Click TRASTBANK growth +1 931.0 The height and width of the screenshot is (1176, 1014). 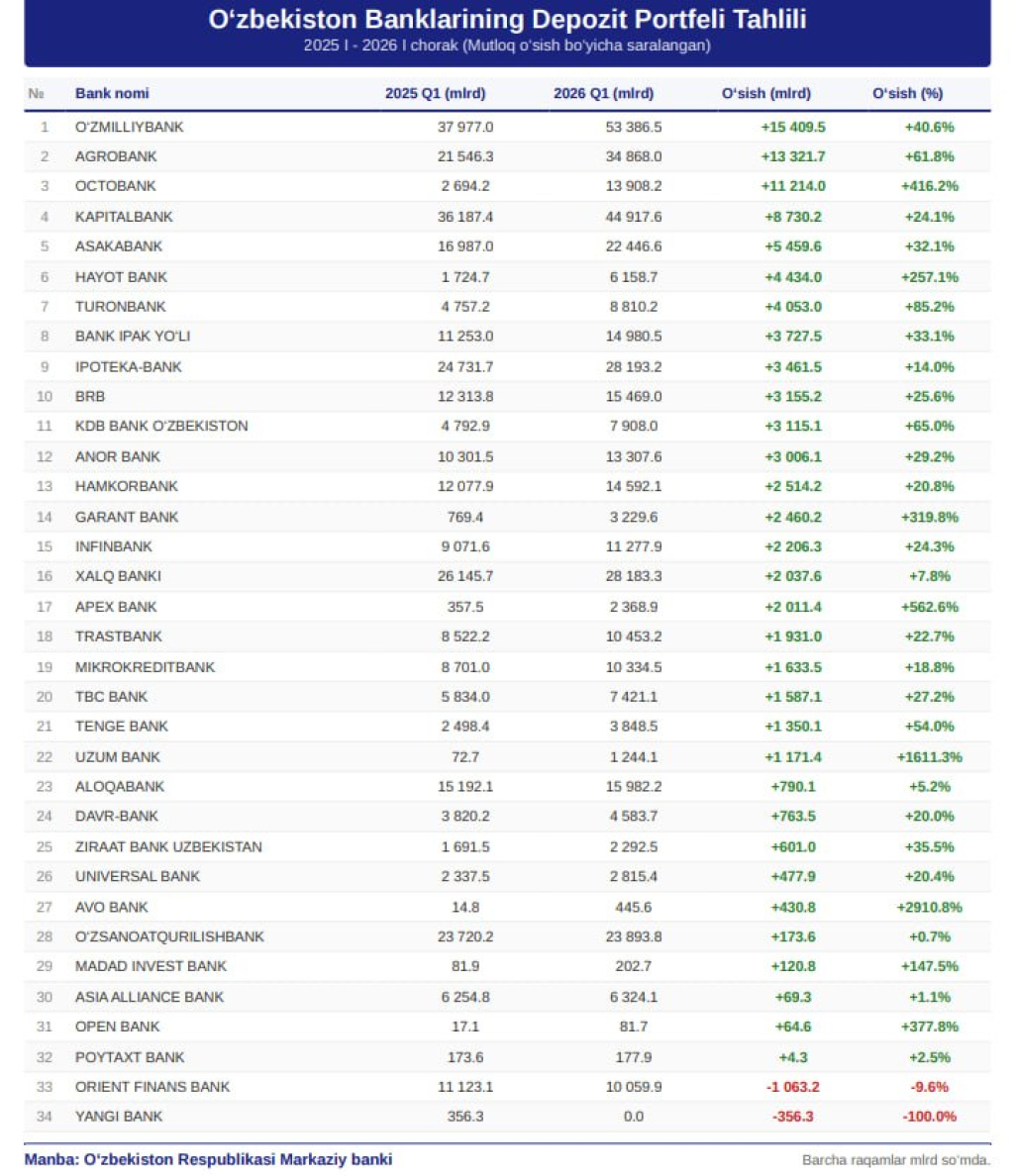point(793,636)
